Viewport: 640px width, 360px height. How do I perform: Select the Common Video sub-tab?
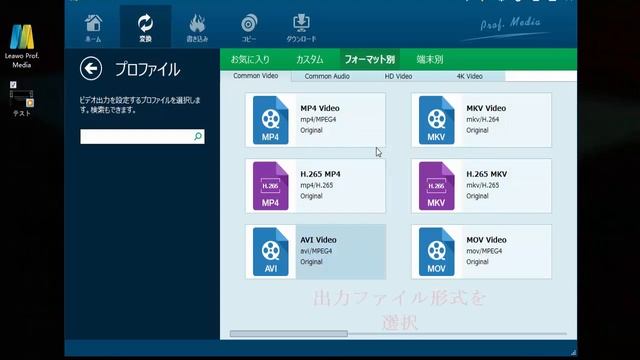coord(256,76)
